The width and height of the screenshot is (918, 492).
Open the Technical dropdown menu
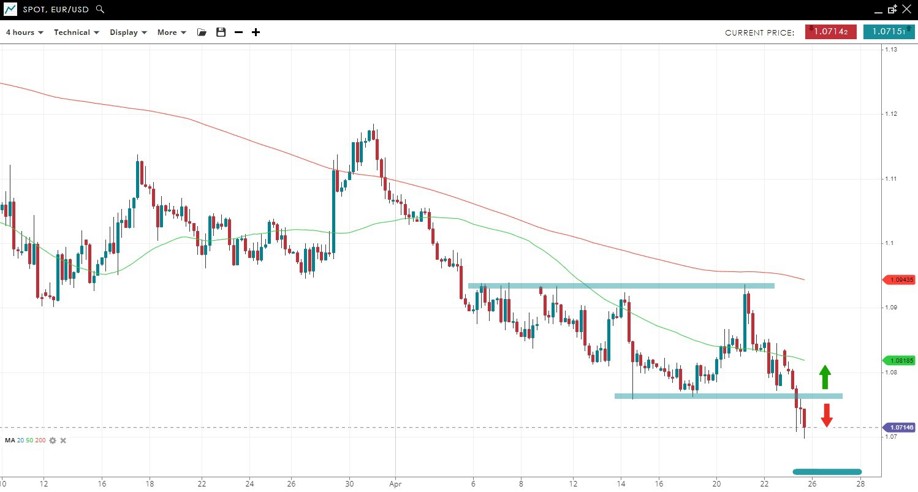tap(76, 32)
